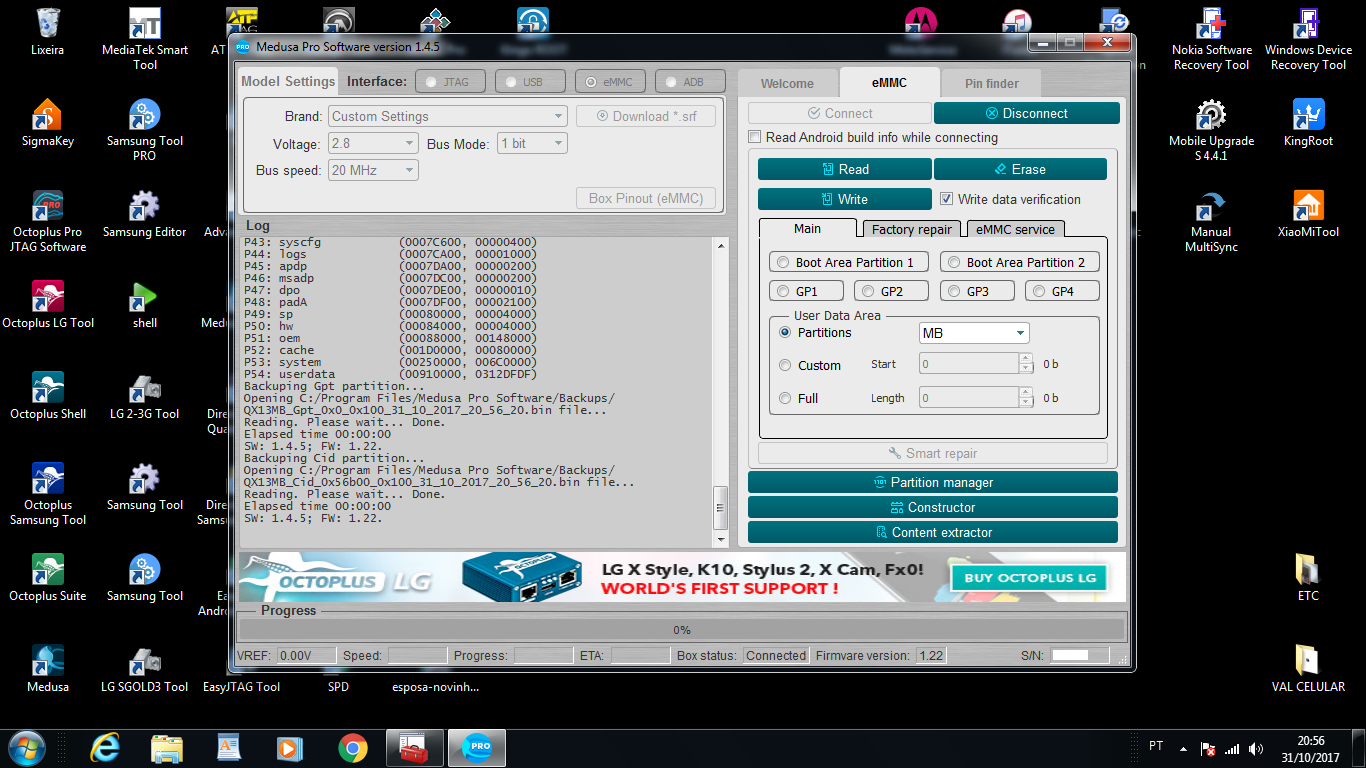Screen dimensions: 1366x768
Task: Open the Lixeira recycle bin icon
Action: (48, 31)
